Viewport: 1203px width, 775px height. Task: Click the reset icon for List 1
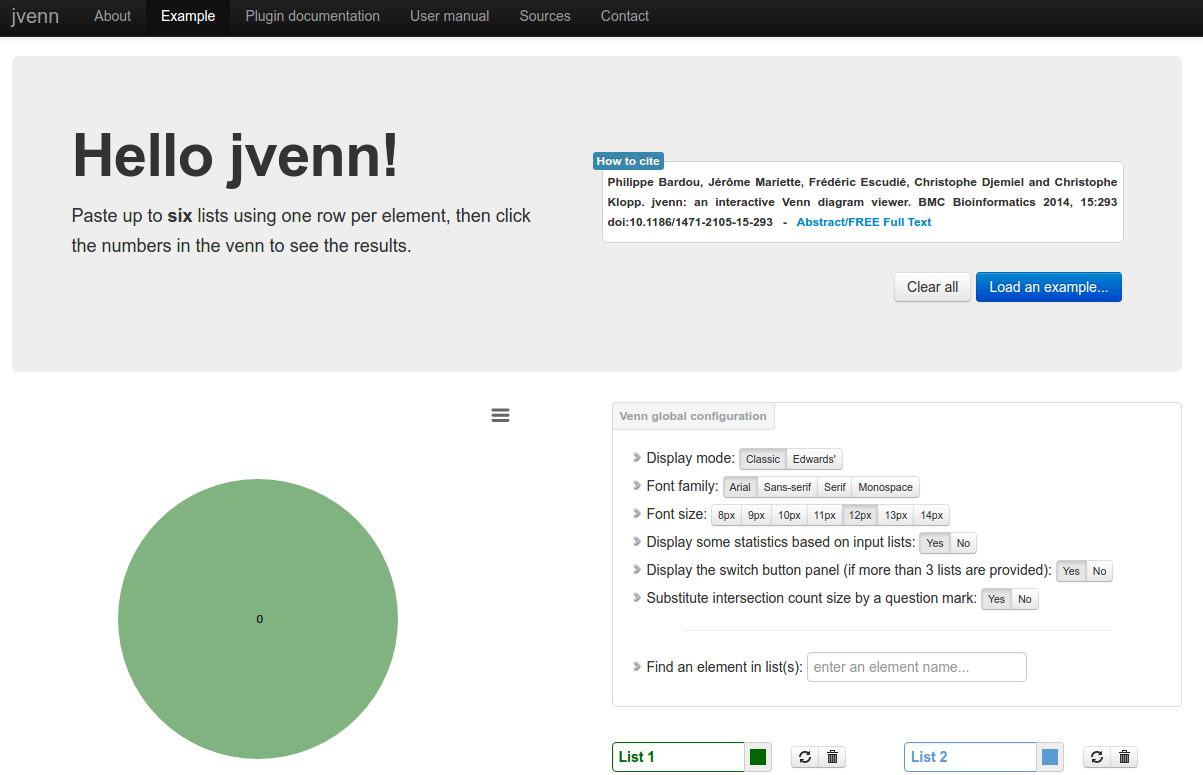[805, 757]
